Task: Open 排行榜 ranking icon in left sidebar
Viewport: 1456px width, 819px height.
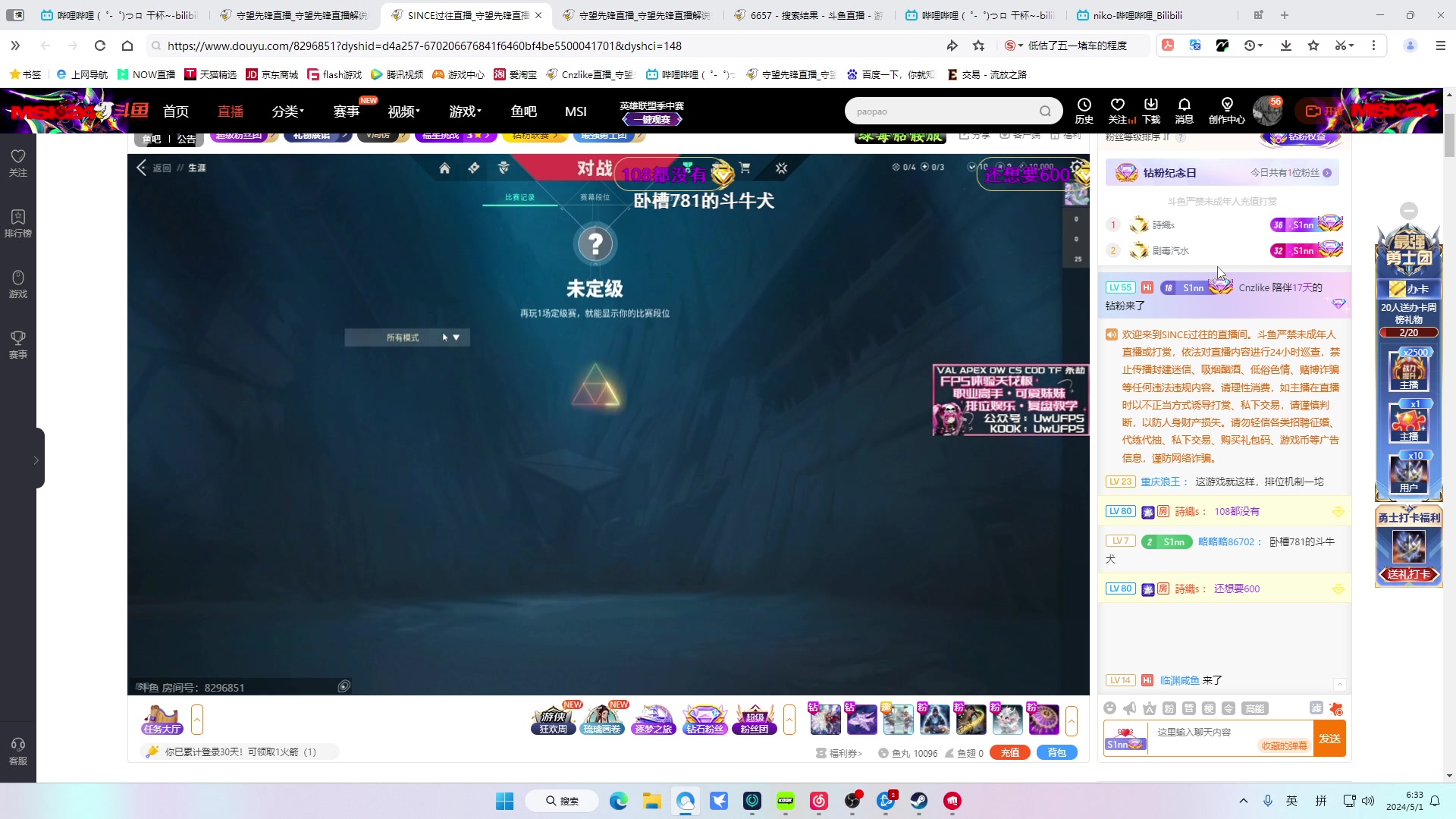Action: point(18,223)
